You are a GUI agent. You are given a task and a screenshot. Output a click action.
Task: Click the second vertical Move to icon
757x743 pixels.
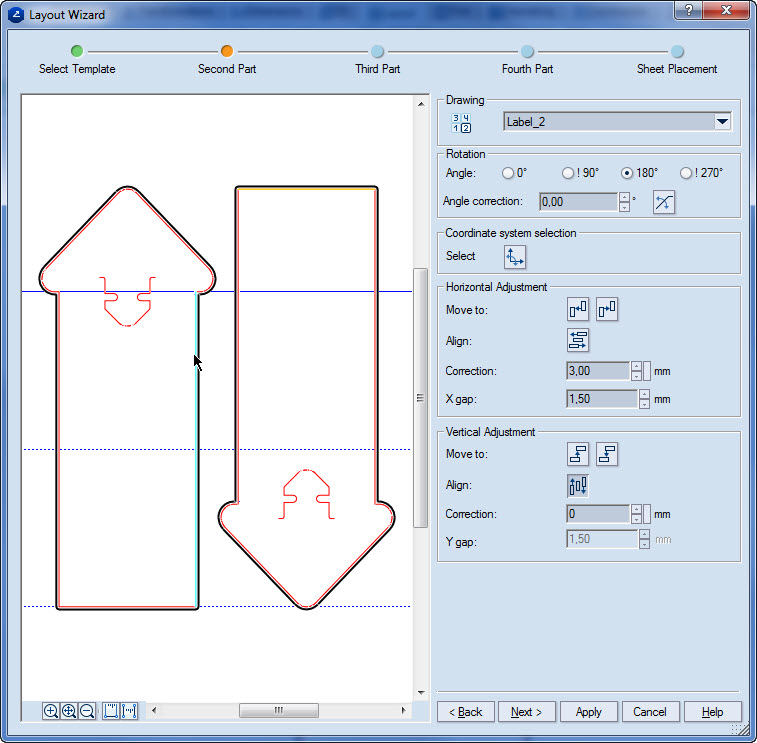607,454
